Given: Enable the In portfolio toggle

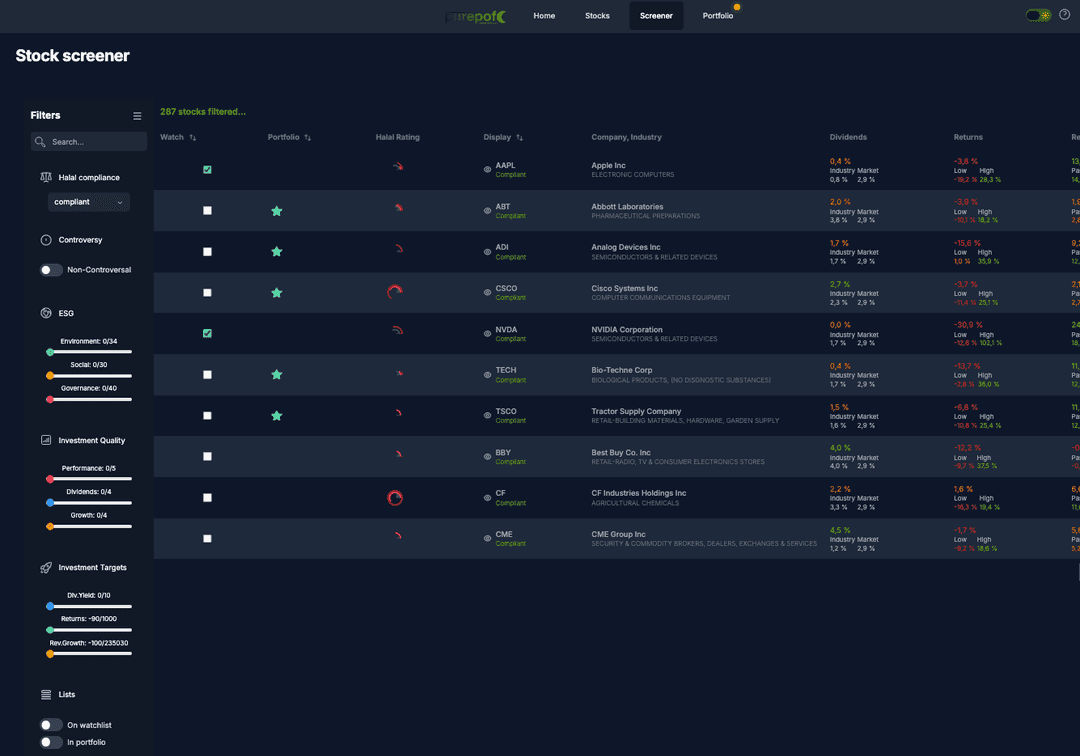Looking at the screenshot, I should (x=51, y=742).
